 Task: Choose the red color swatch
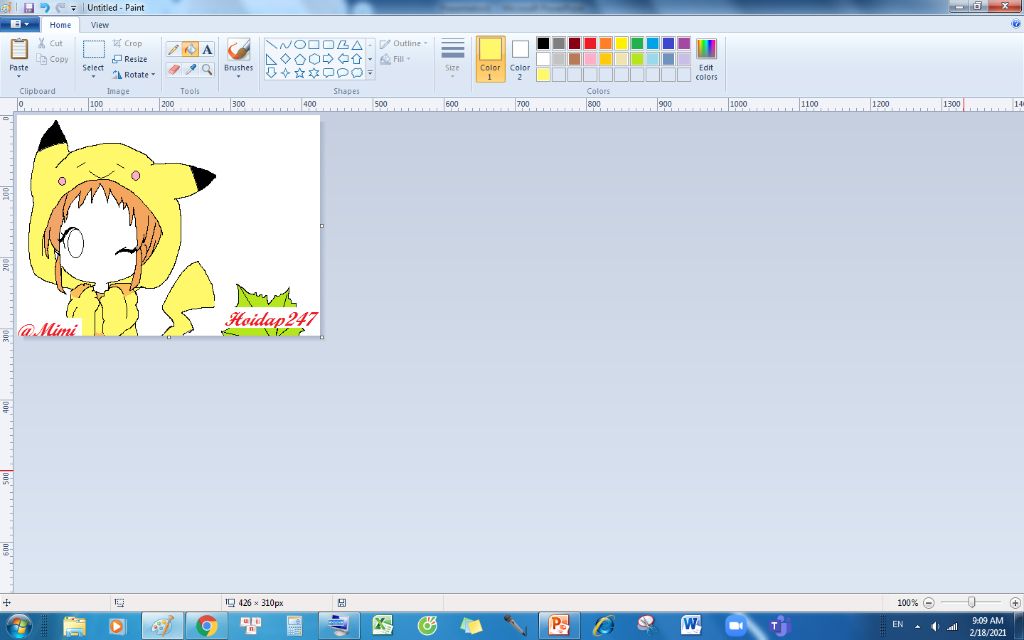[x=590, y=44]
